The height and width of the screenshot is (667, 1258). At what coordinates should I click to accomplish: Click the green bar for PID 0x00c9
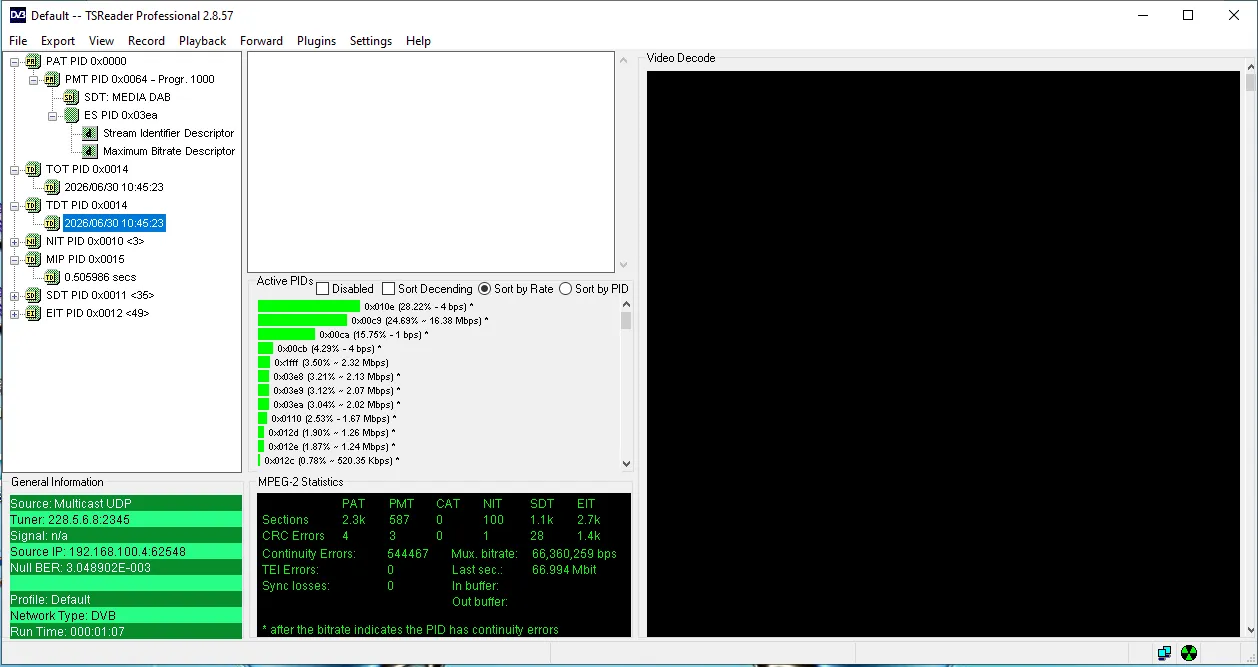[x=302, y=320]
